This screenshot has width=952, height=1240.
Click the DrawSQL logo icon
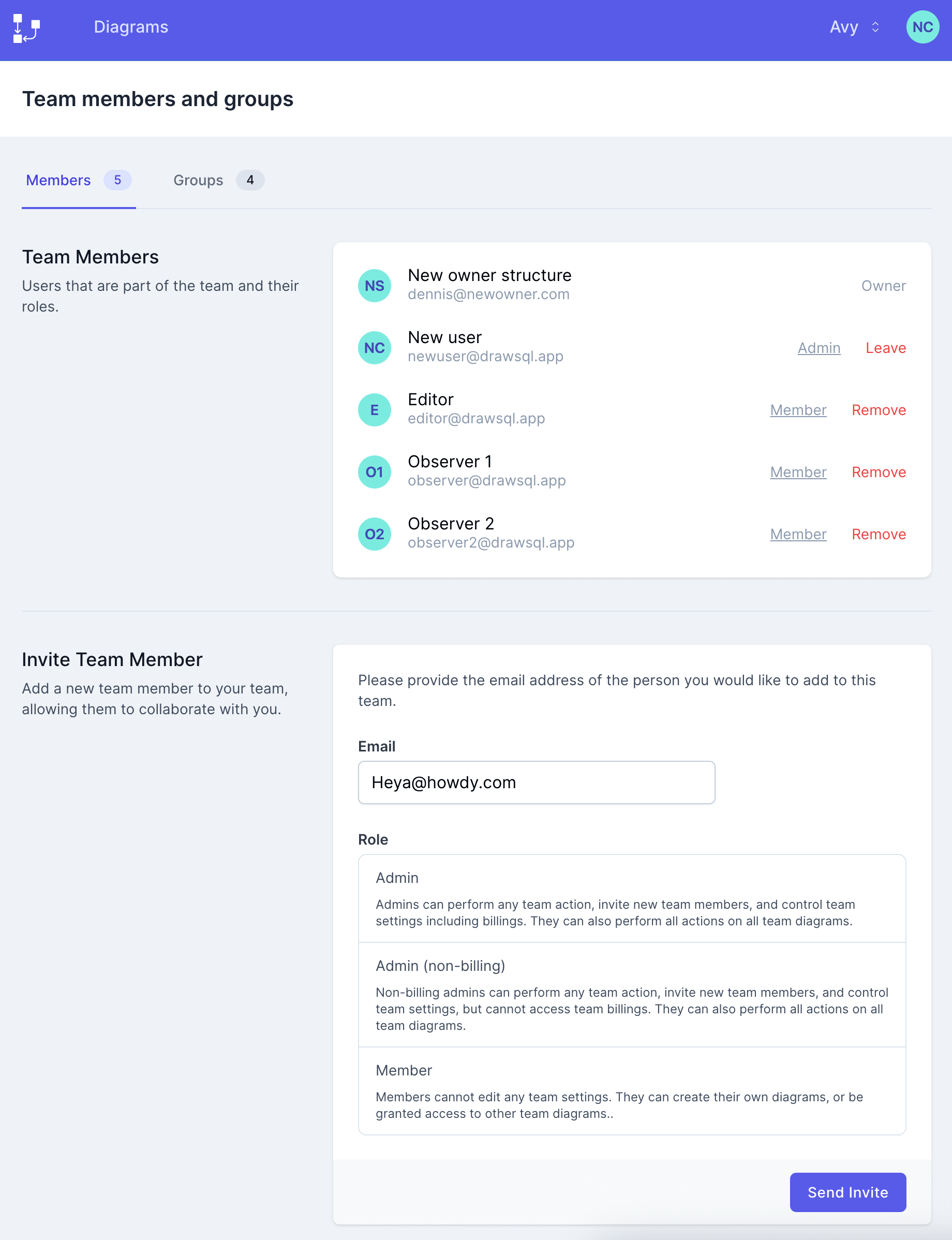[26, 28]
